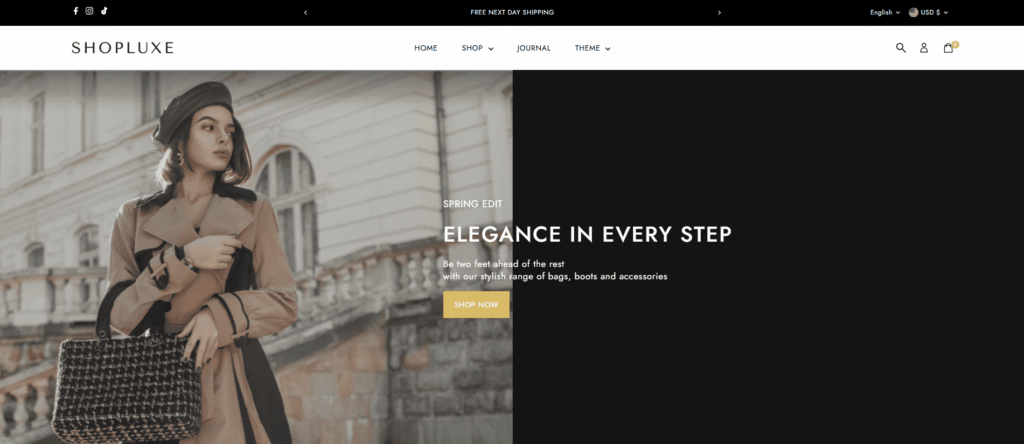This screenshot has width=1024, height=444.
Task: Open the search magnifier icon
Action: pyautogui.click(x=901, y=48)
